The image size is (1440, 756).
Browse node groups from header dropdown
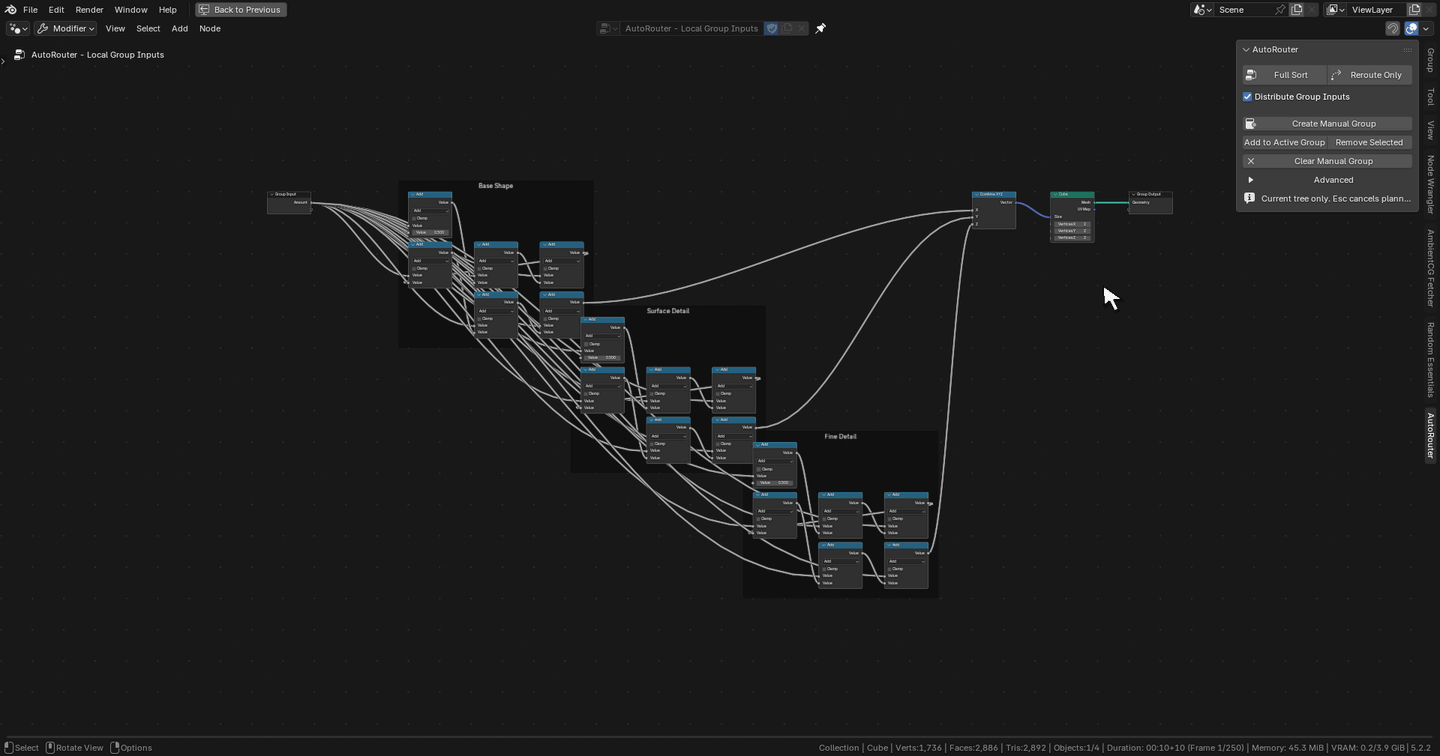[x=608, y=28]
